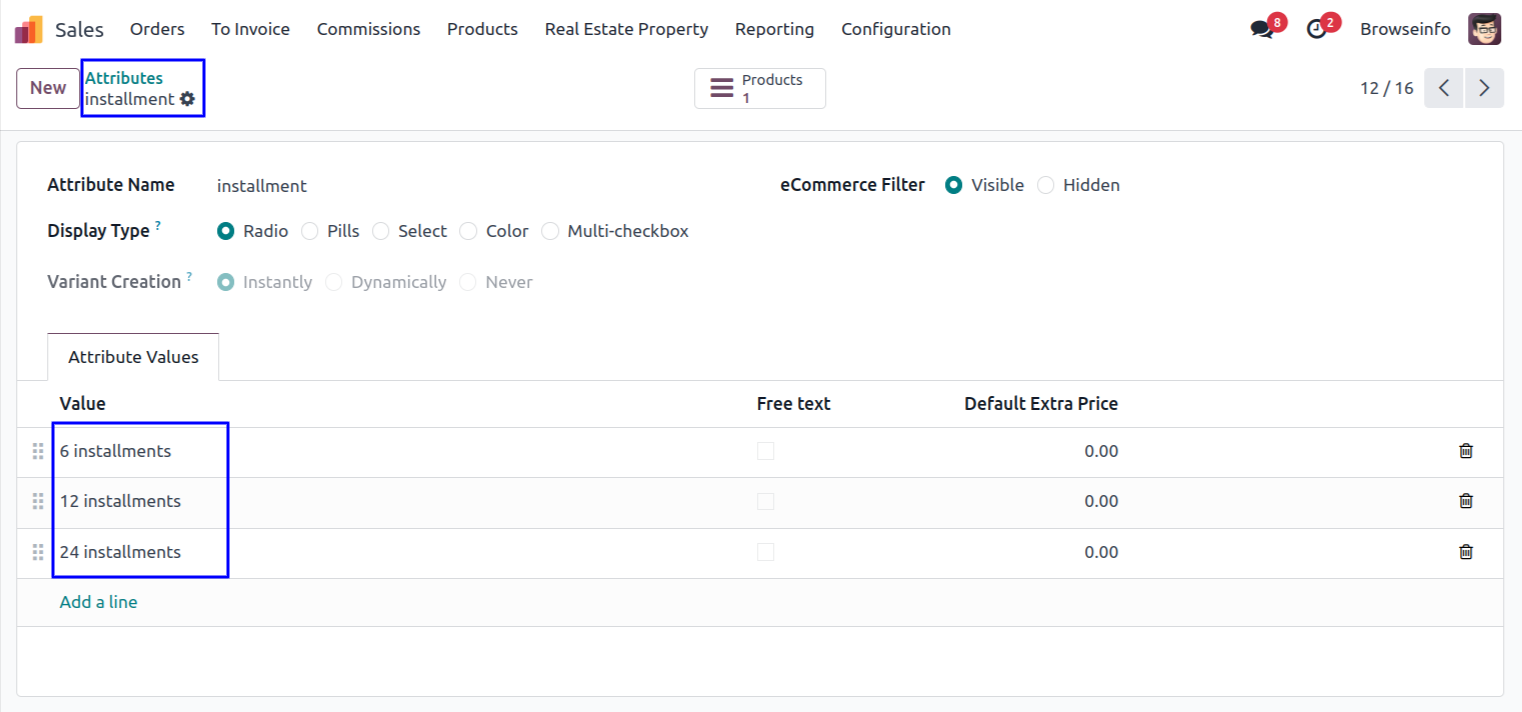This screenshot has width=1522, height=712.
Task: Open the Reporting menu
Action: tap(774, 29)
